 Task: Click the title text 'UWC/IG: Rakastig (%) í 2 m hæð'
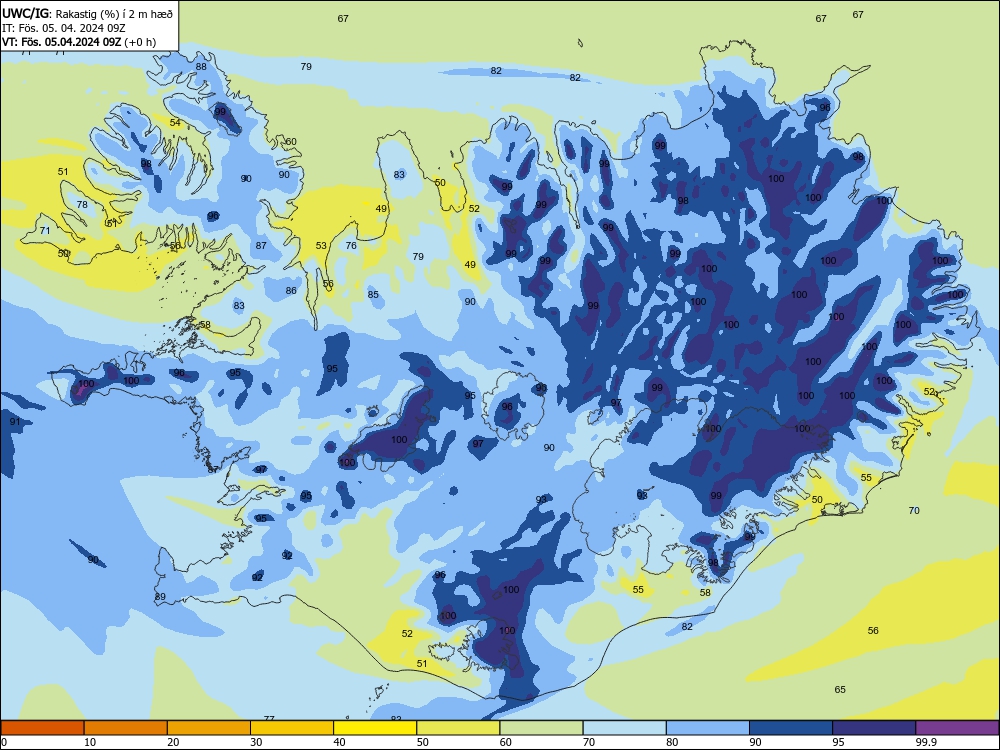tap(87, 13)
